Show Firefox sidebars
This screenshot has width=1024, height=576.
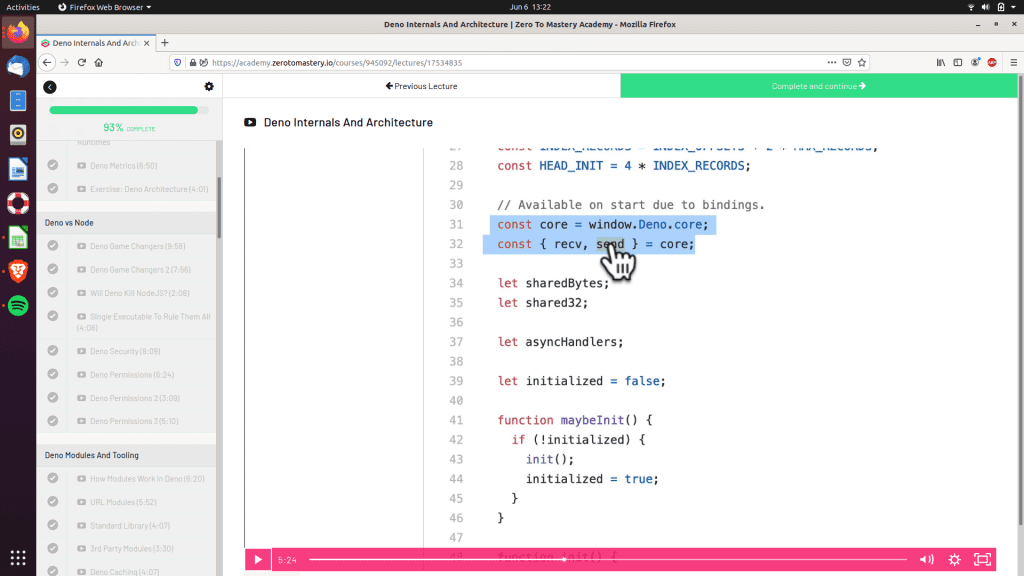pyautogui.click(x=957, y=63)
